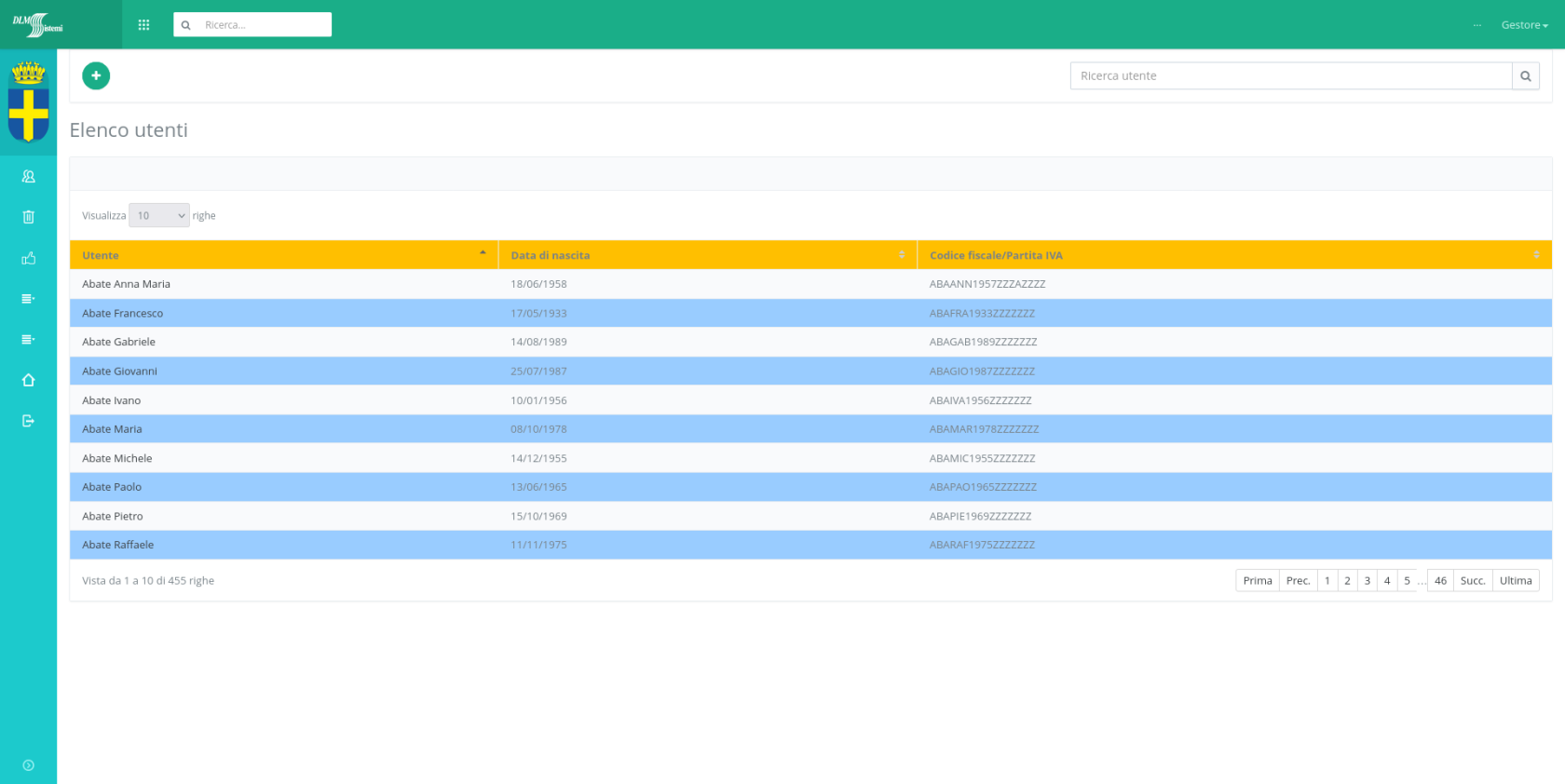Open the rows-per-page dropdown showing 10

(x=159, y=215)
